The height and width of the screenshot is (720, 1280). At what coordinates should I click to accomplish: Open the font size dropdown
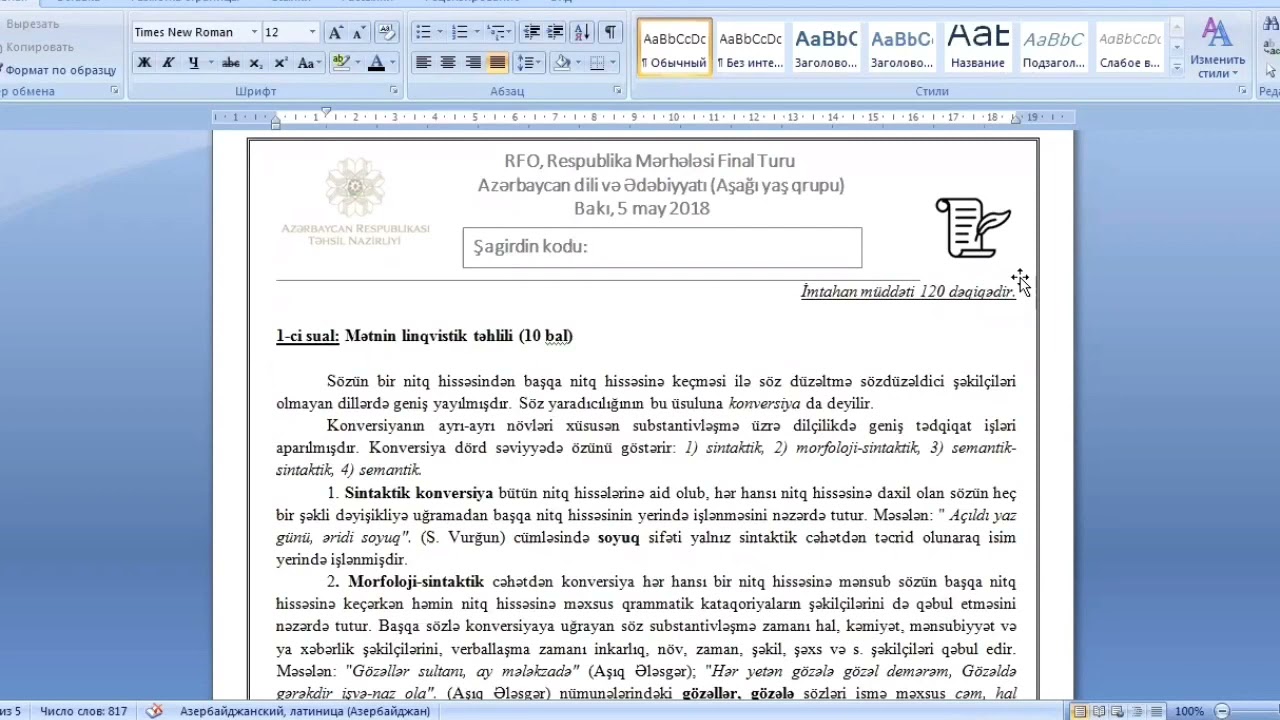click(312, 33)
